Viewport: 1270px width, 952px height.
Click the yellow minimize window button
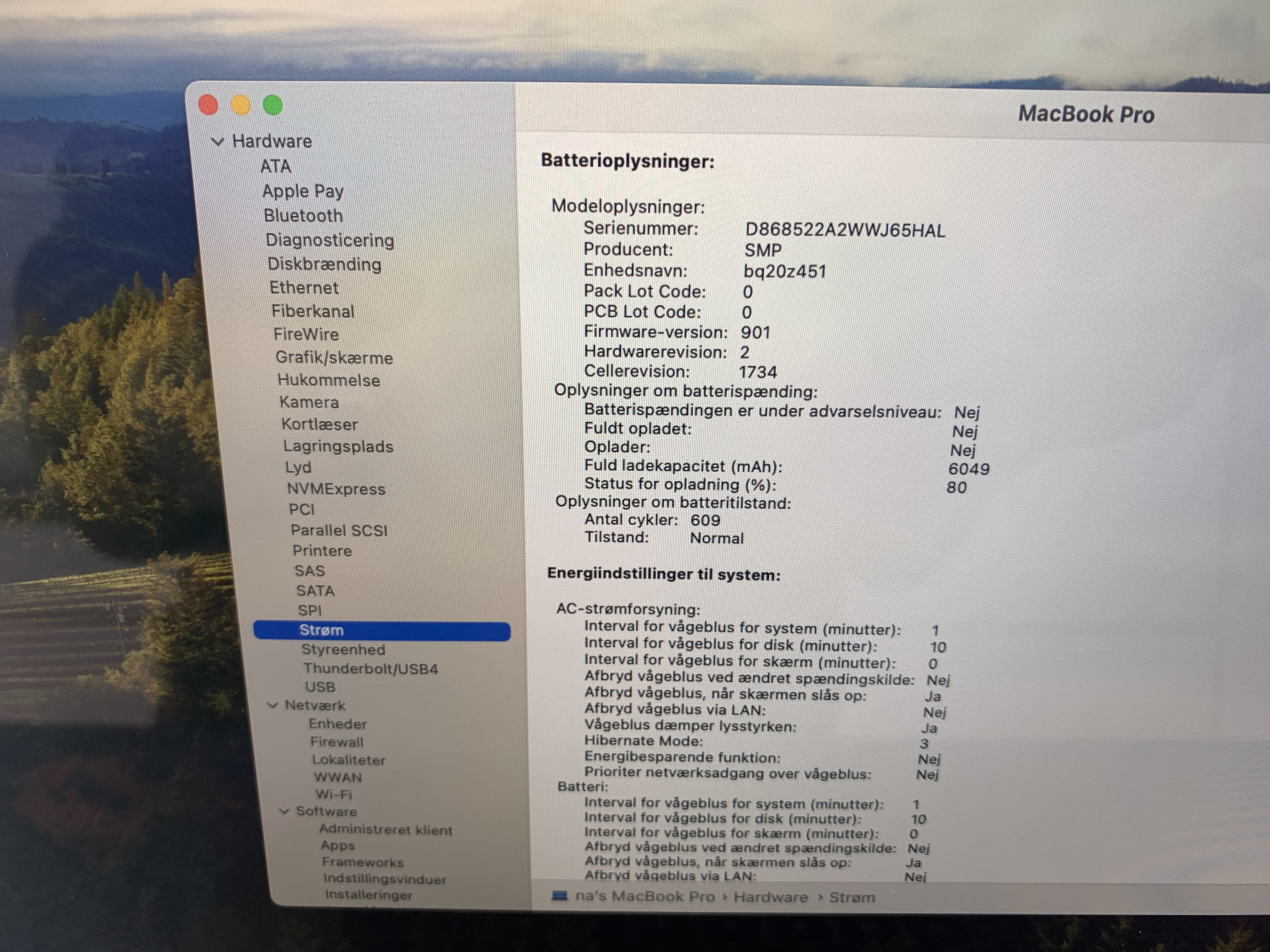(240, 105)
